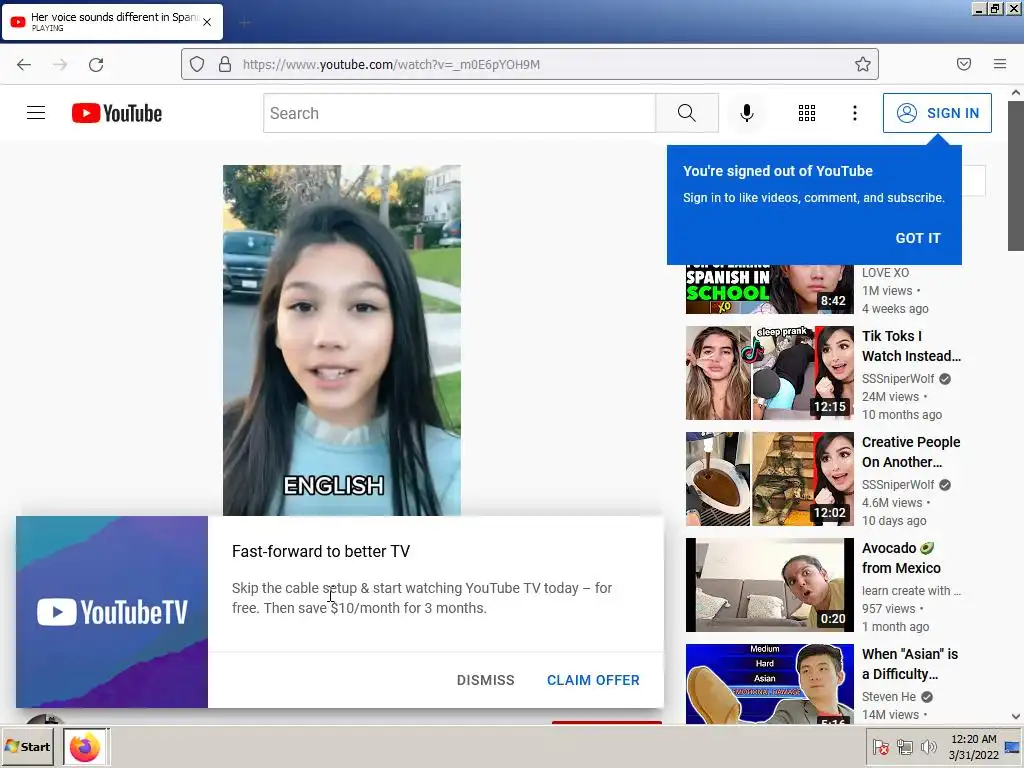Start voice search with the microphone

746,113
